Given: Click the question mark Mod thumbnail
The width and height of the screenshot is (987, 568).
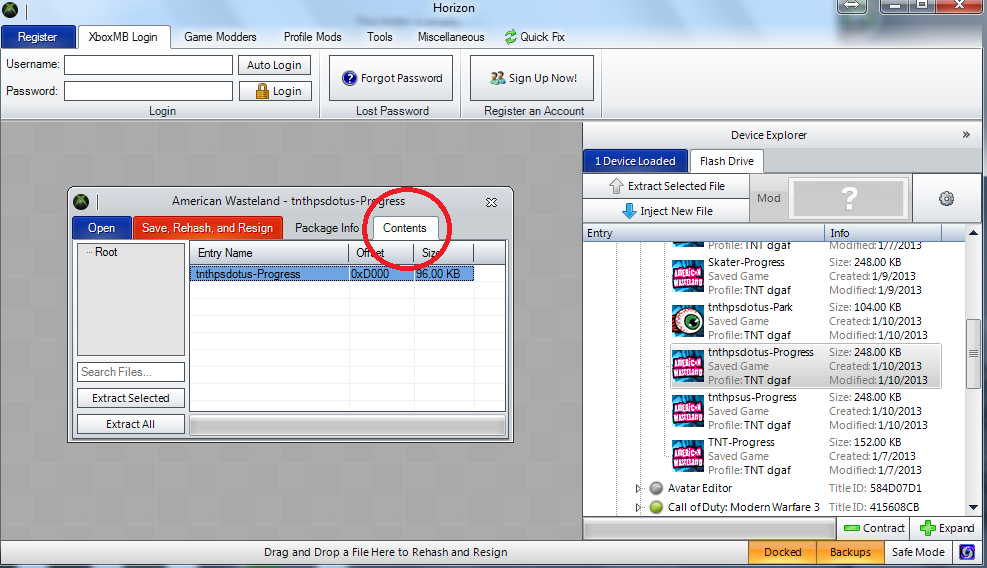Looking at the screenshot, I should click(849, 198).
